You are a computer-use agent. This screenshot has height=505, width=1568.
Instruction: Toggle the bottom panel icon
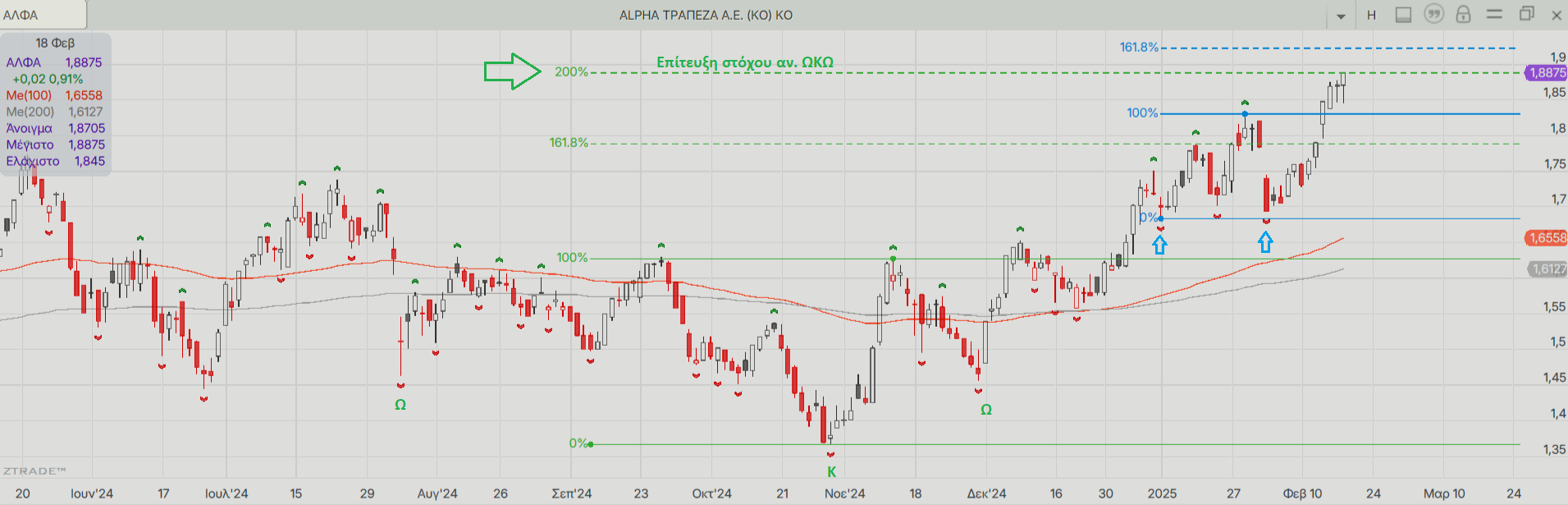pos(1403,15)
